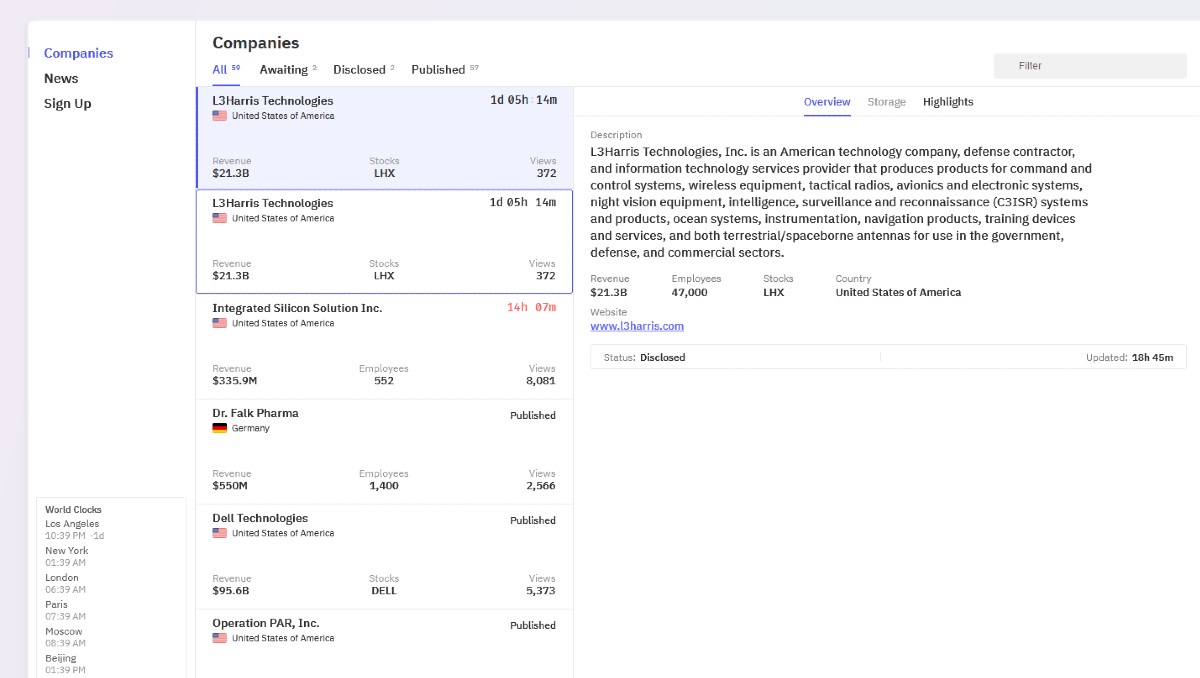
Task: Switch to the Disclosed tab
Action: pos(364,70)
